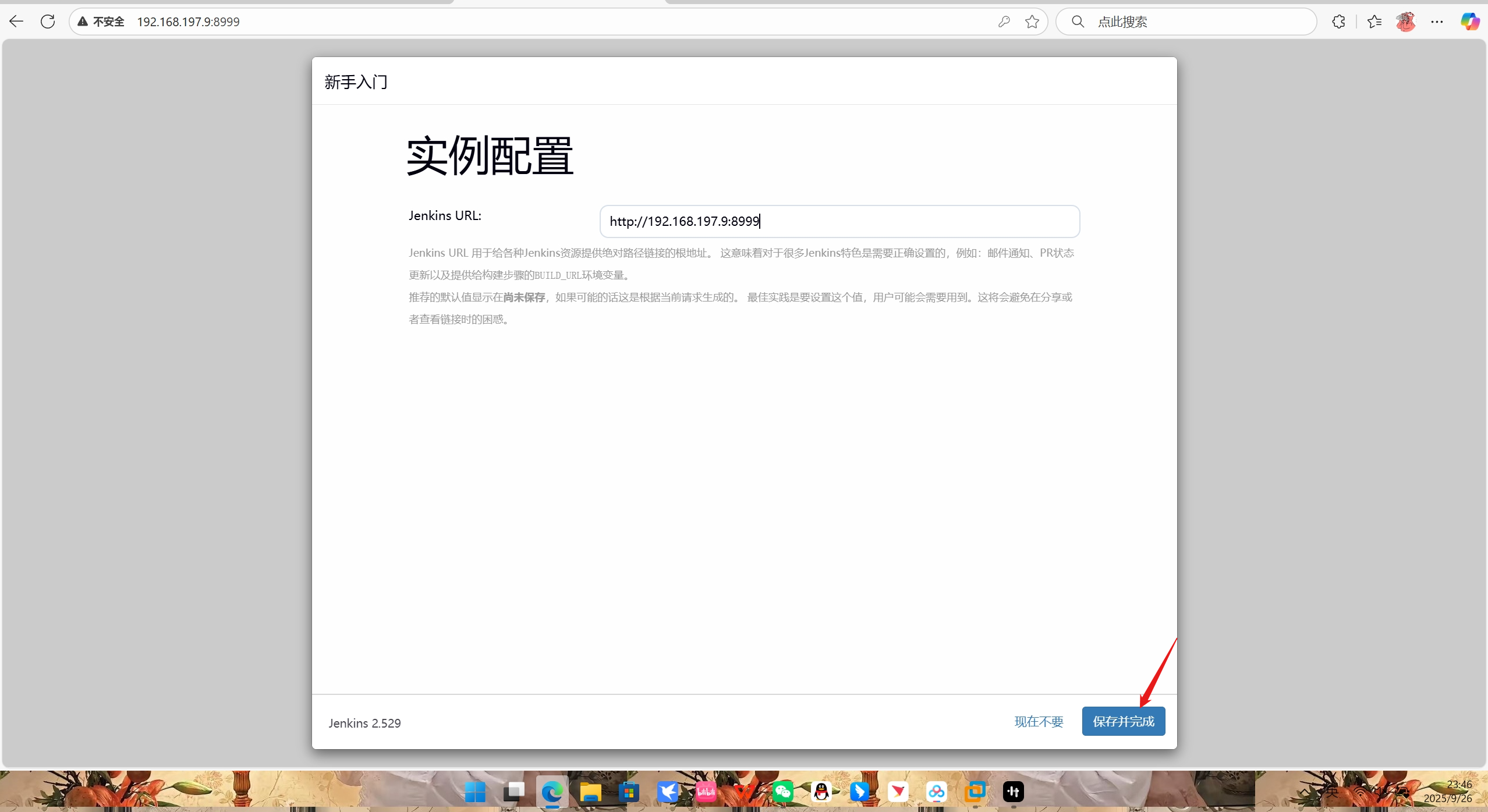
Task: Open the browser profile avatar
Action: 1405,22
